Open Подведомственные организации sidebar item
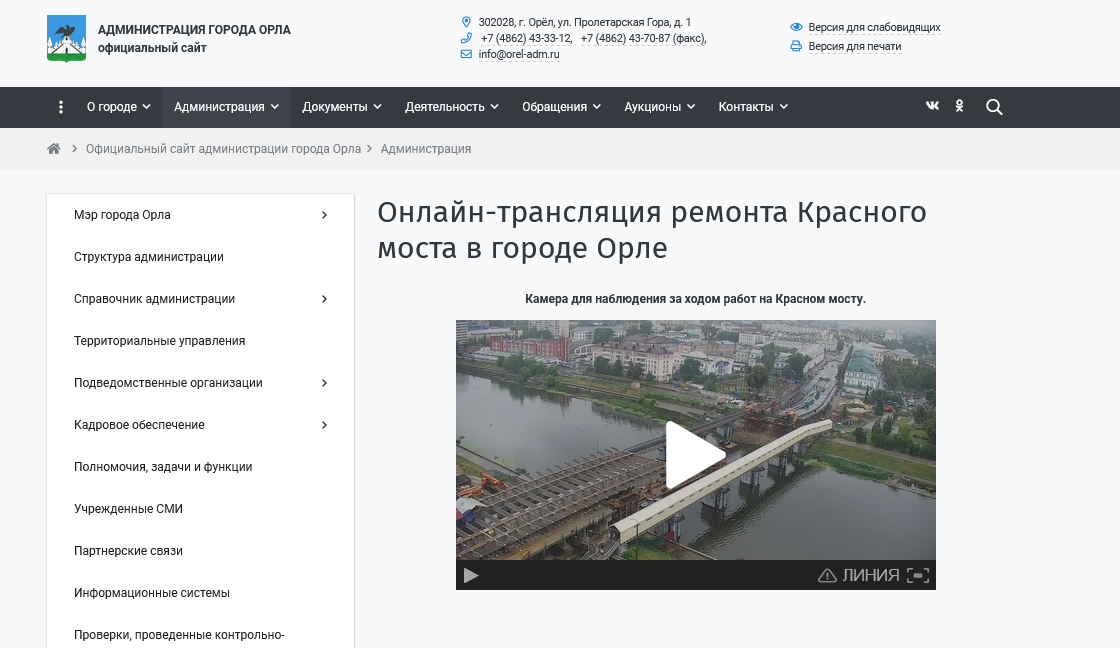The image size is (1120, 648). coord(168,383)
